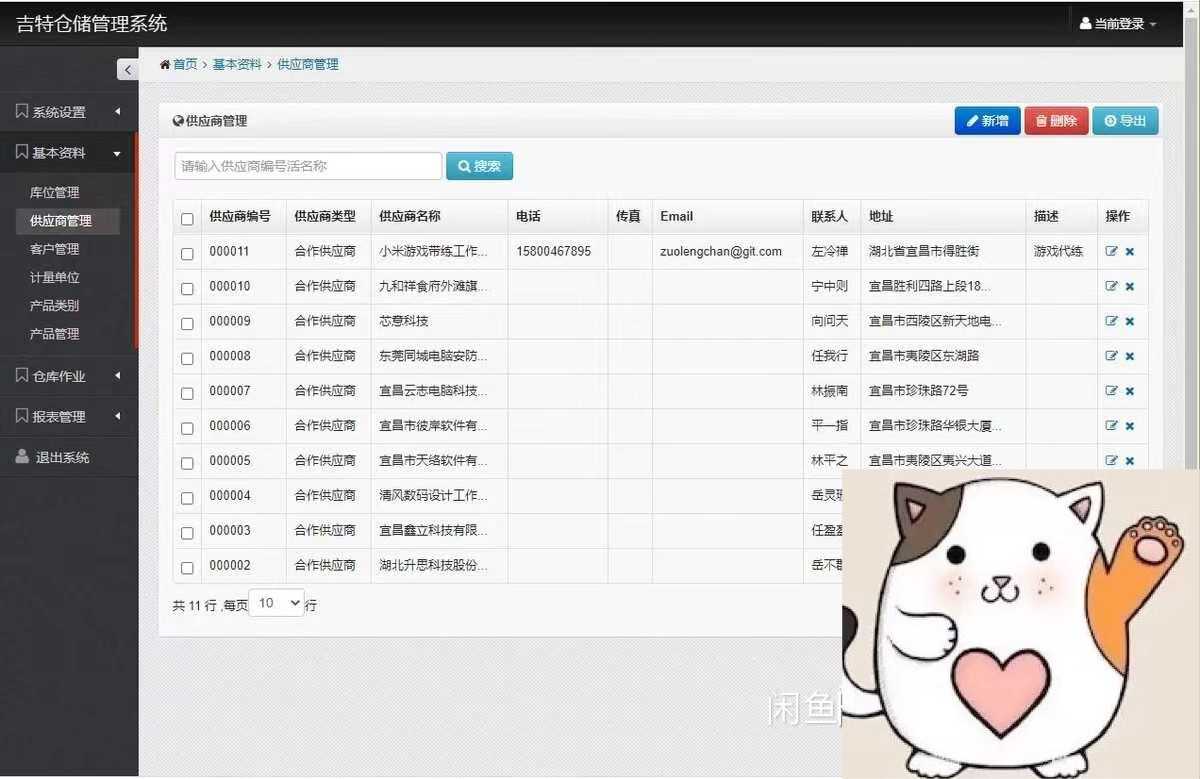This screenshot has height=779, width=1200.
Task: Open 客户管理 in the sidebar
Action: [54, 249]
